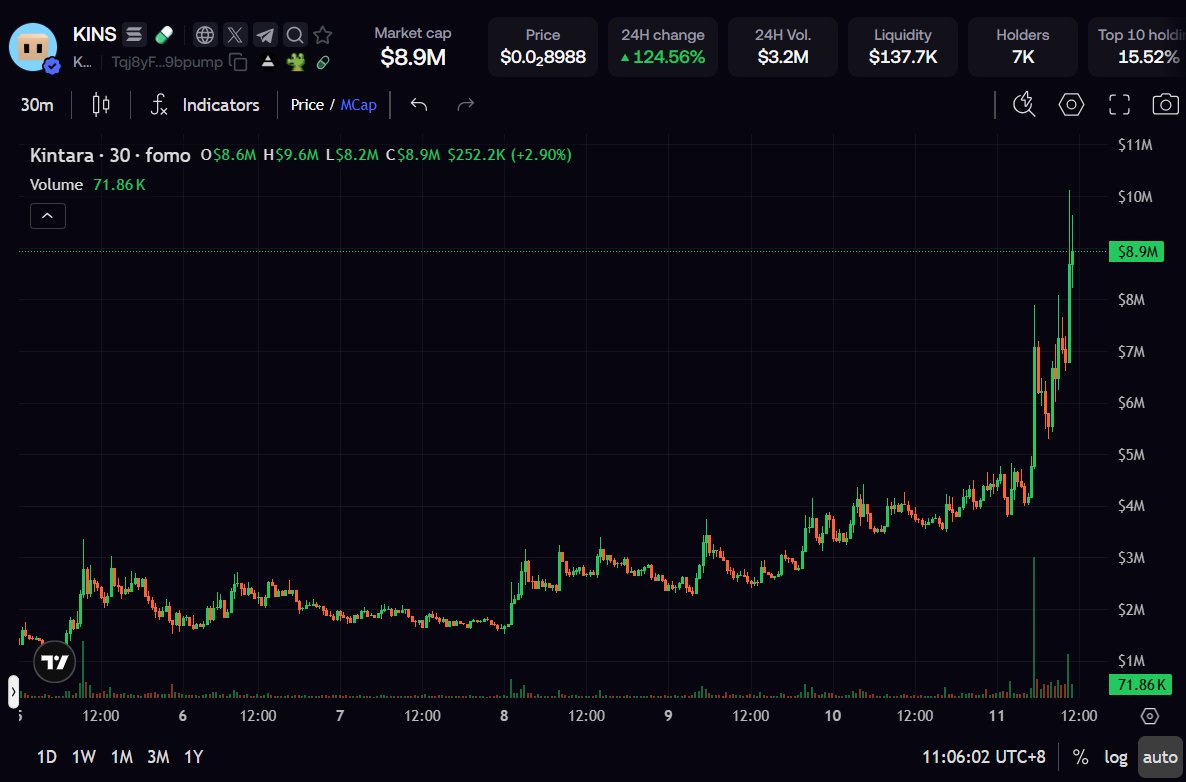Image resolution: width=1186 pixels, height=782 pixels.
Task: Open the Telegram paper-plane icon
Action: (265, 35)
